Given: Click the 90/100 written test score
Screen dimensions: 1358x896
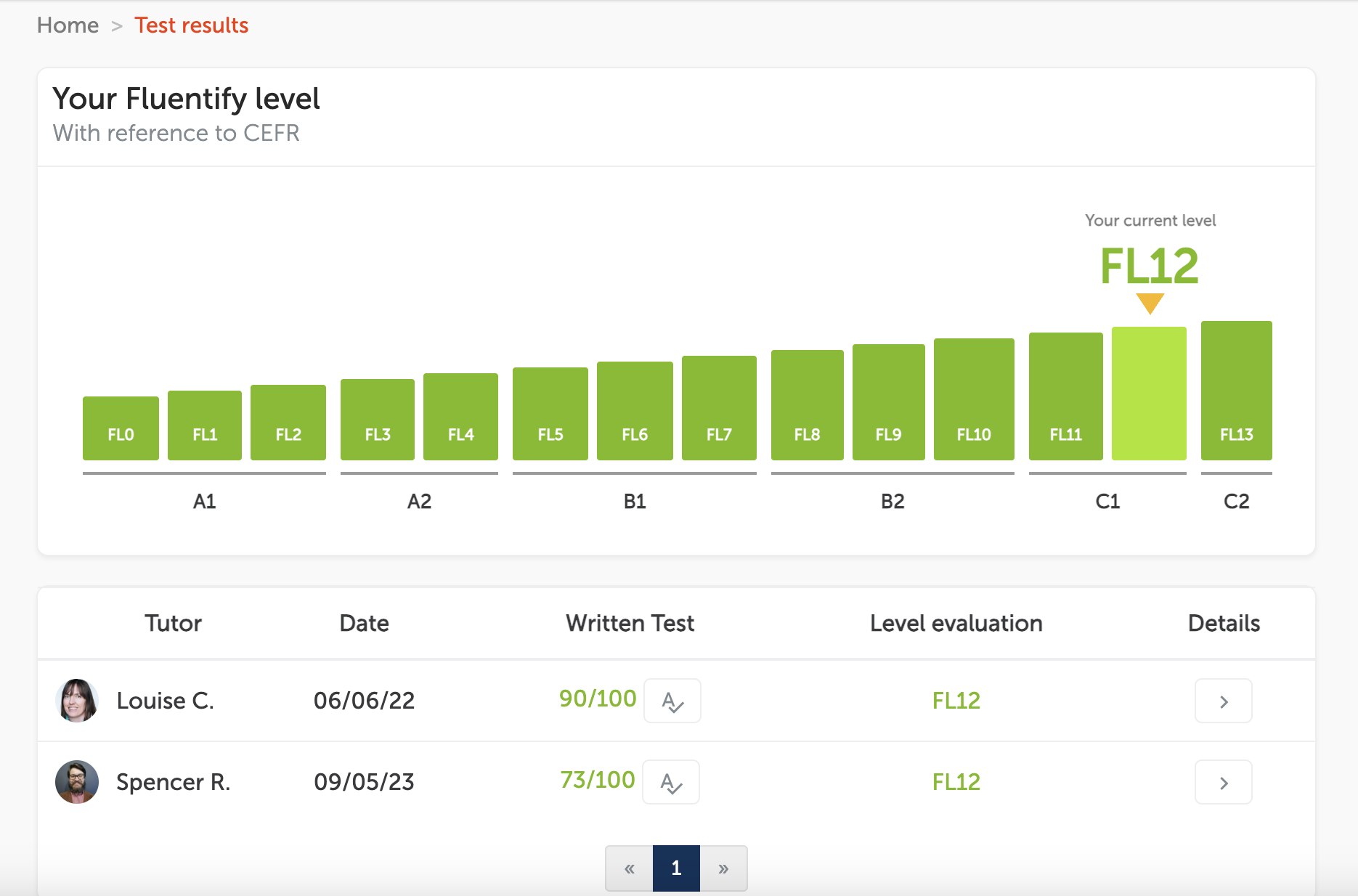Looking at the screenshot, I should click(x=598, y=699).
